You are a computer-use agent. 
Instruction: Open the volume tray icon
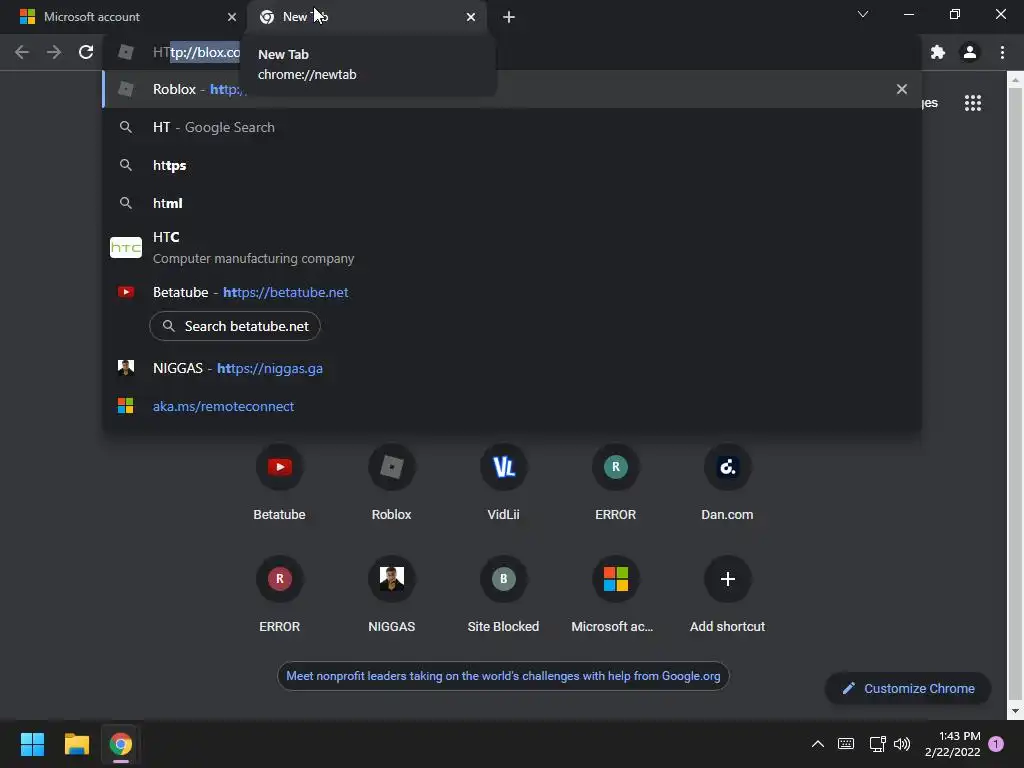tap(902, 744)
